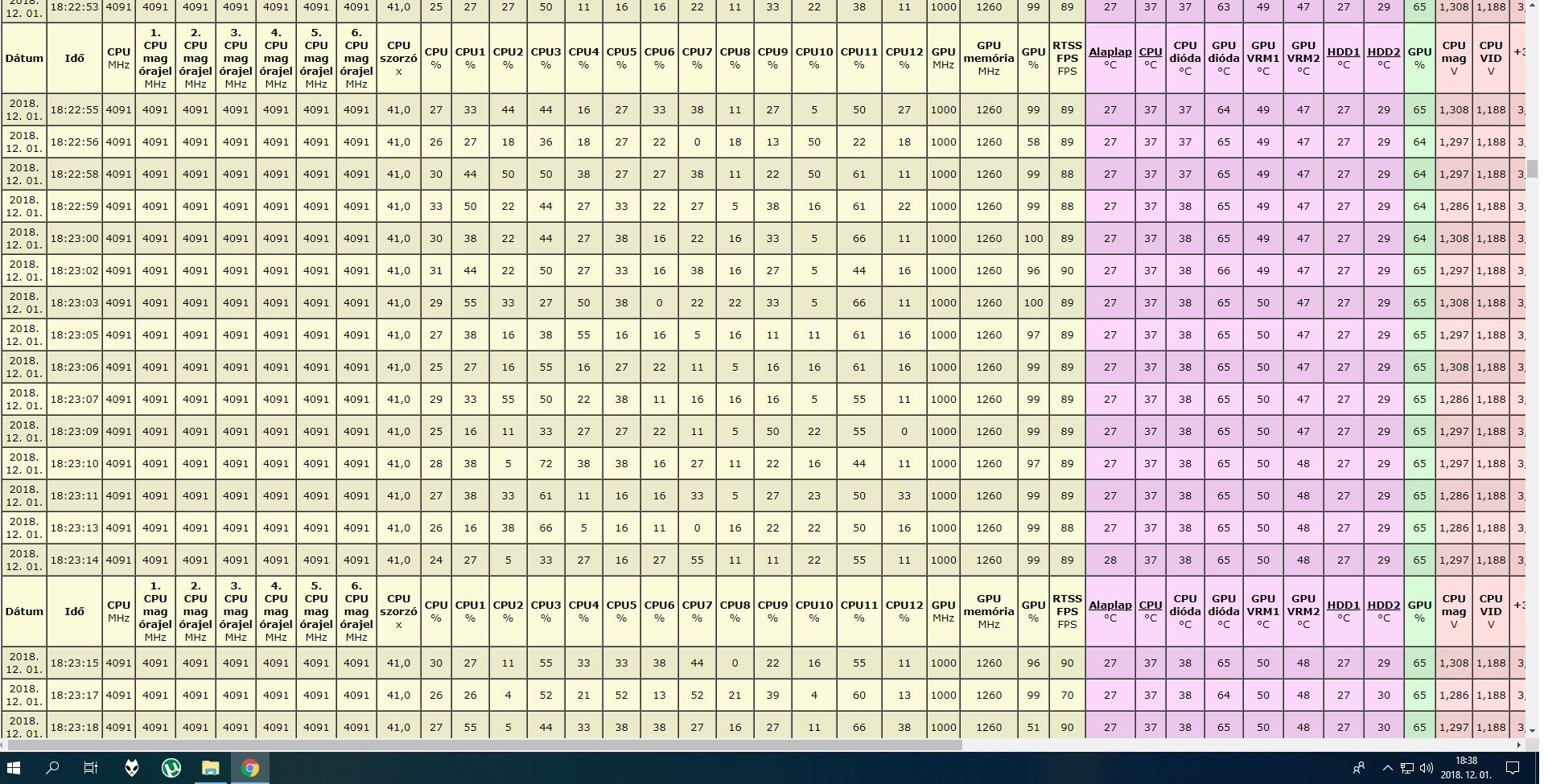Open the CPU °C link in lower header row
This screenshot has width=1544, height=784.
click(x=1151, y=605)
